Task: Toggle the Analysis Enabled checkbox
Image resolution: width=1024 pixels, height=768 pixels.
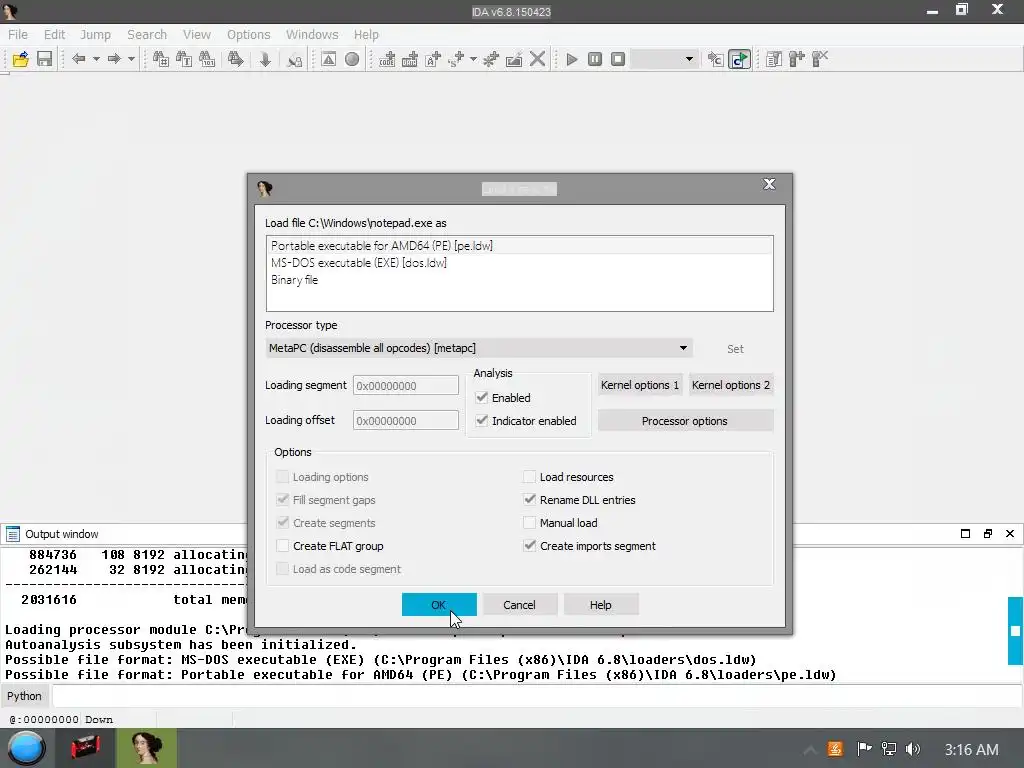Action: pyautogui.click(x=482, y=397)
